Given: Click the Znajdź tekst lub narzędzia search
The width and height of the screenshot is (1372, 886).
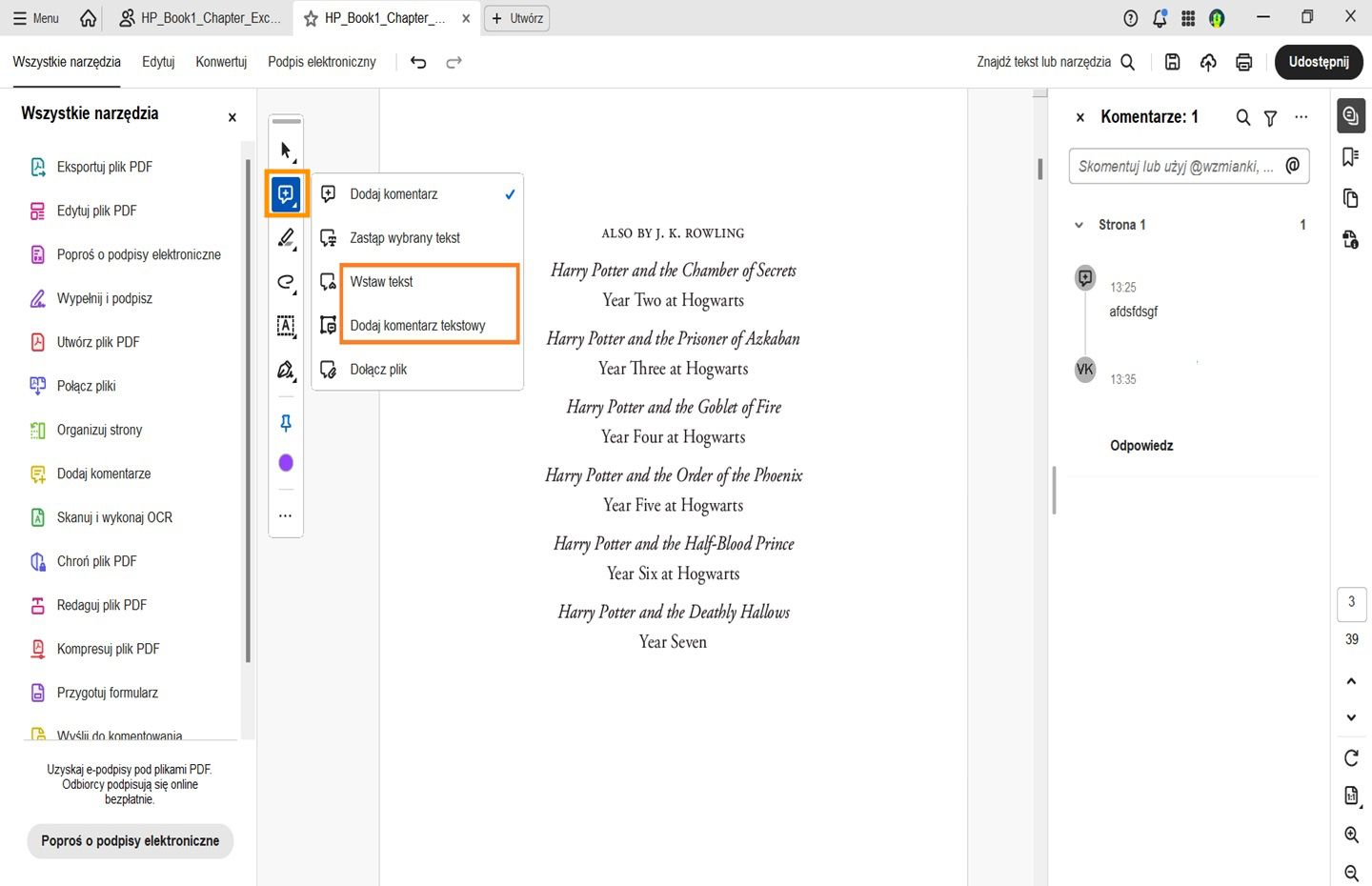Looking at the screenshot, I should (x=1056, y=62).
